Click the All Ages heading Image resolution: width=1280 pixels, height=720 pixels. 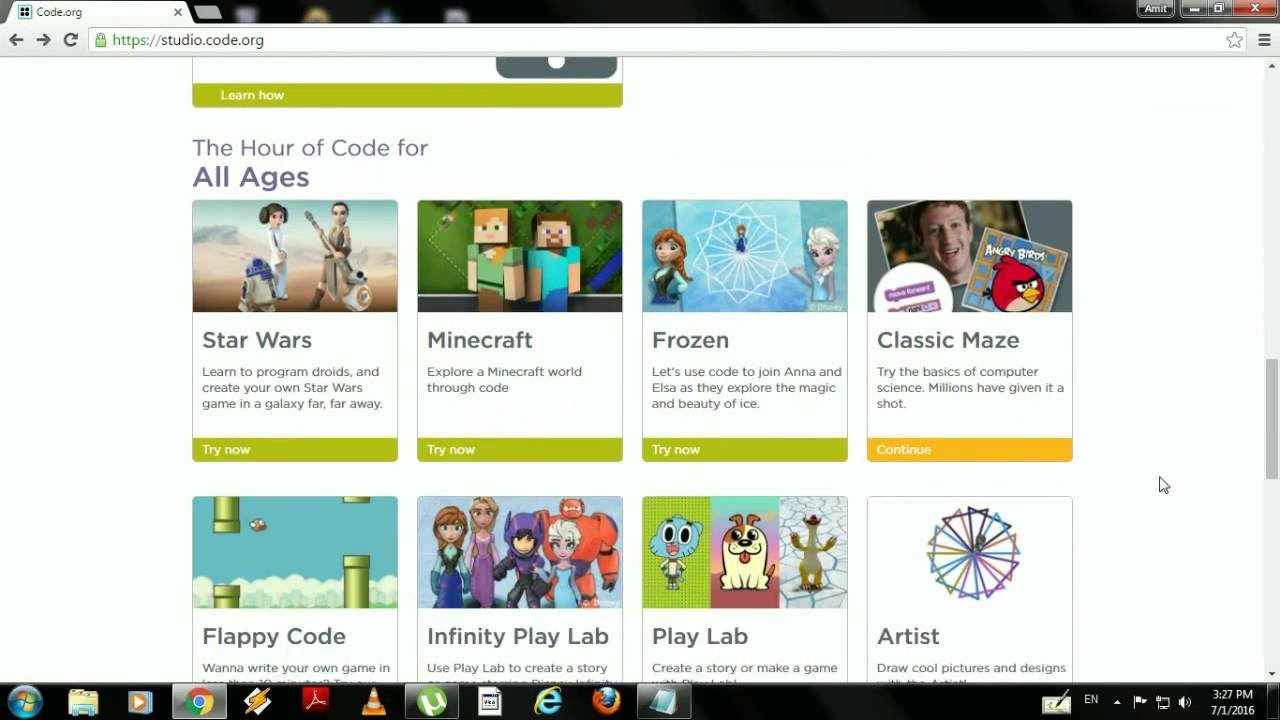coord(251,177)
